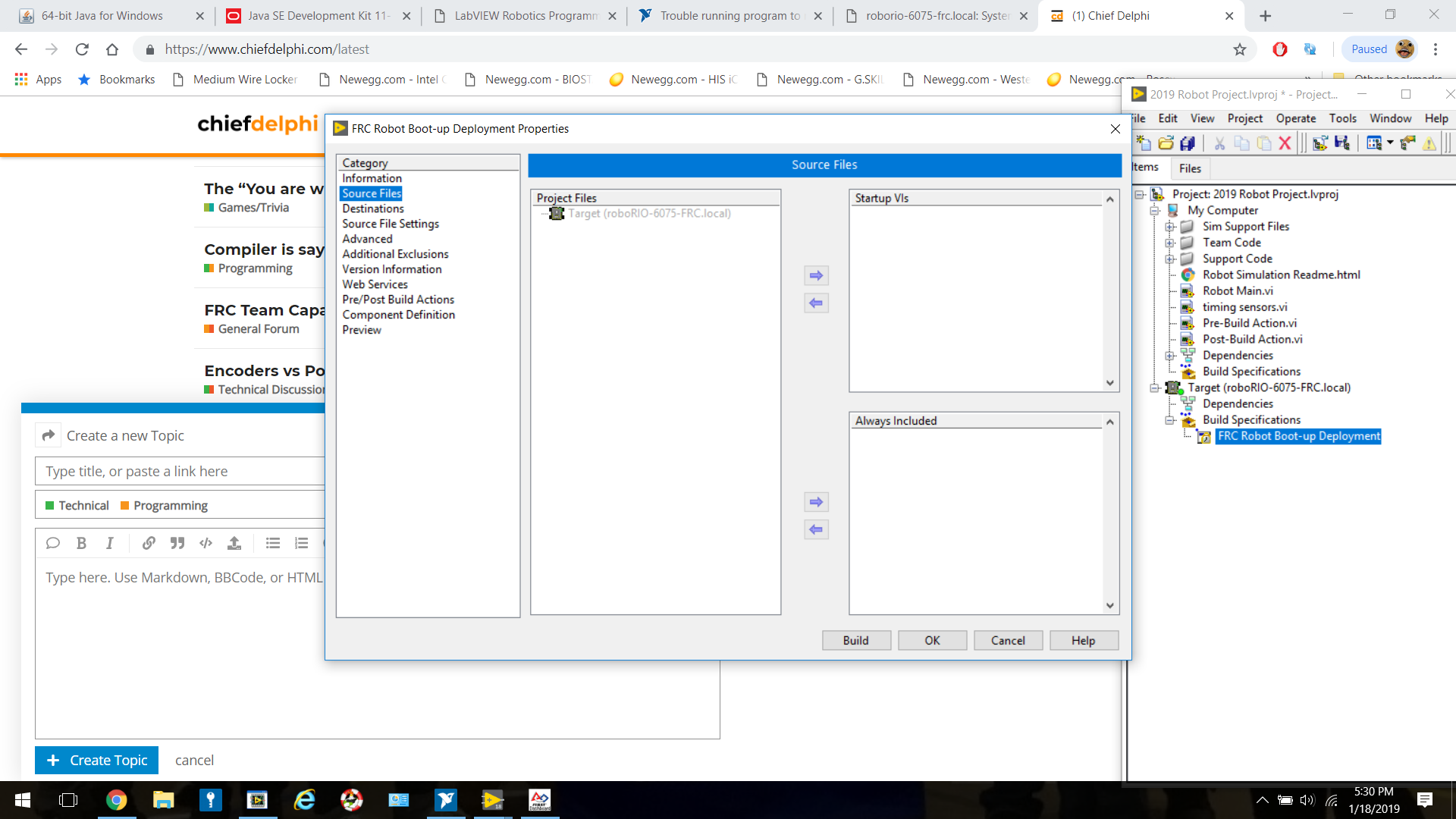1456x819 pixels.
Task: Click the Copy icon in the project toolbar
Action: coord(1241,143)
